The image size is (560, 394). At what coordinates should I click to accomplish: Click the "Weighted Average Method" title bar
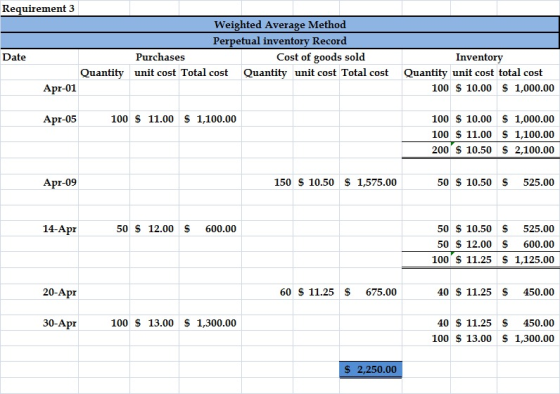coord(280,24)
